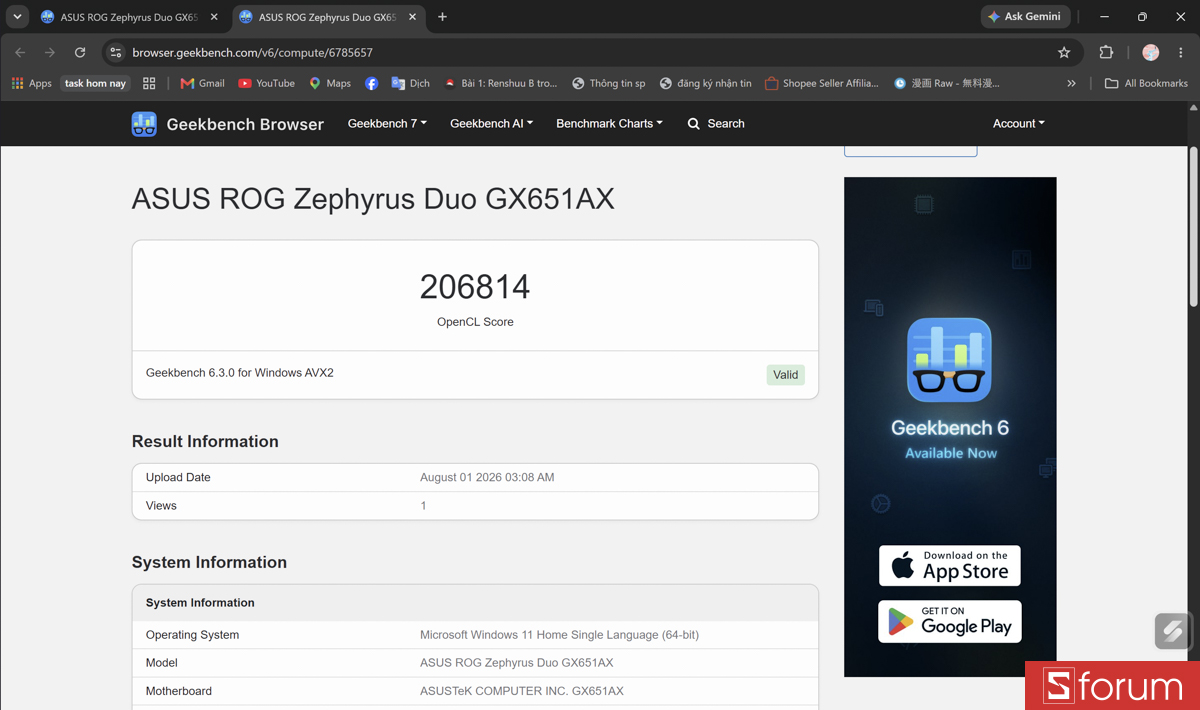The image size is (1200, 710).
Task: Click the browser back arrow
Action: (x=20, y=52)
